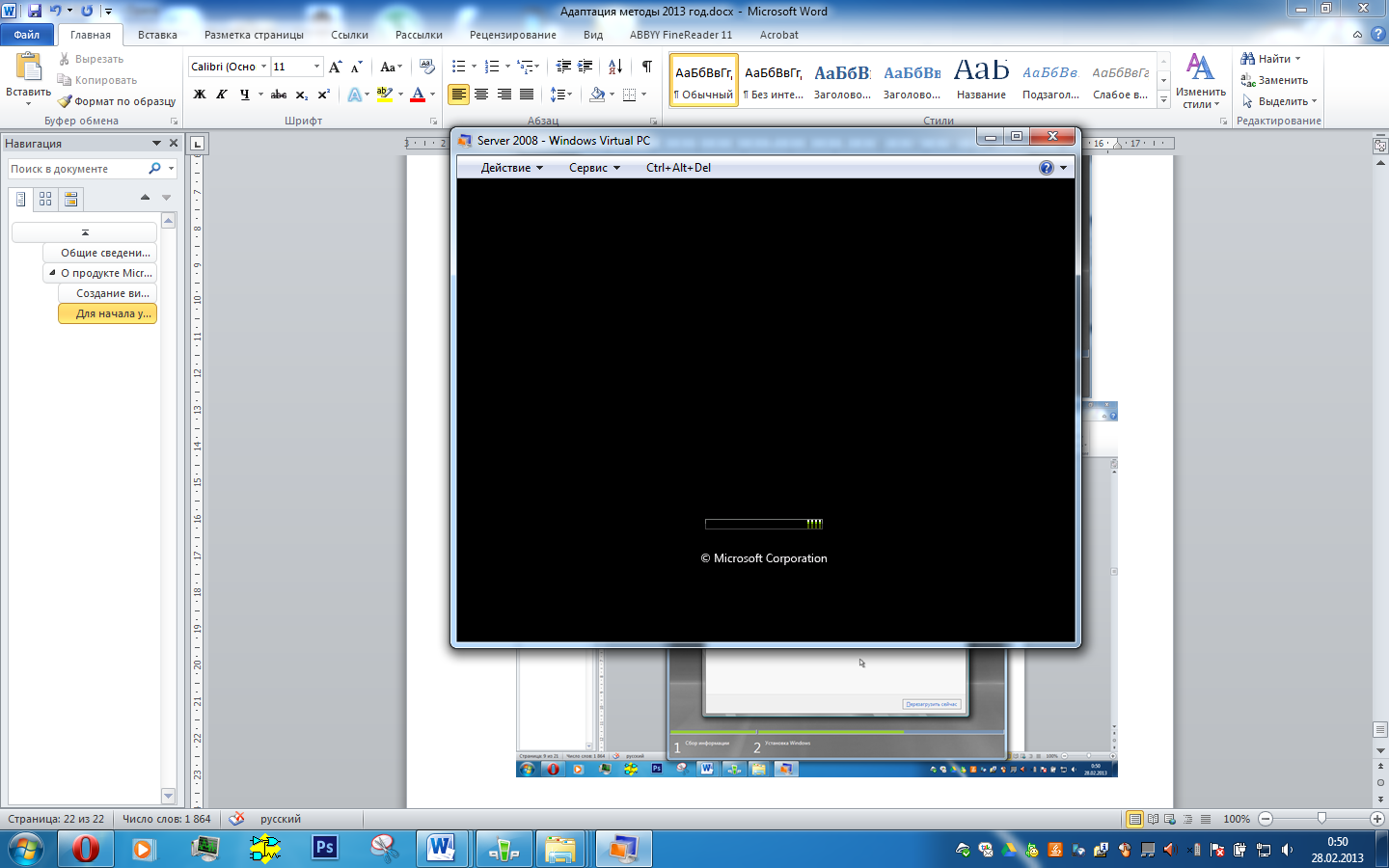1389x868 pixels.
Task: Open Windows Start menu
Action: (x=26, y=849)
